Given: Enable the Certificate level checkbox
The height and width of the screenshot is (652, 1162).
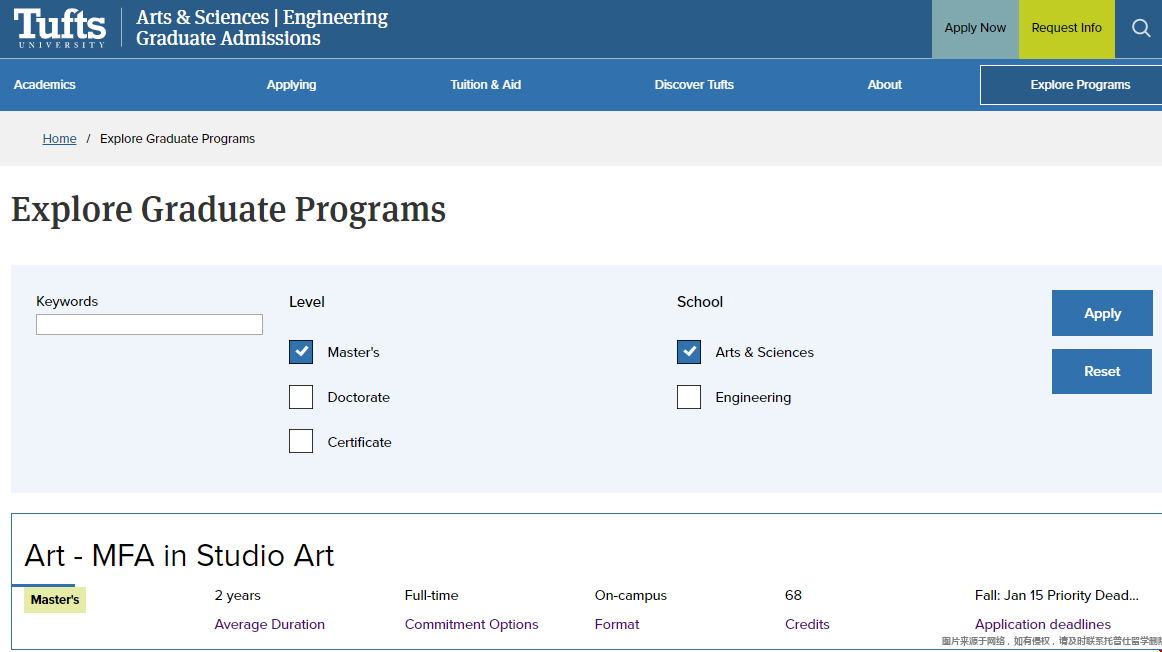Looking at the screenshot, I should (301, 442).
